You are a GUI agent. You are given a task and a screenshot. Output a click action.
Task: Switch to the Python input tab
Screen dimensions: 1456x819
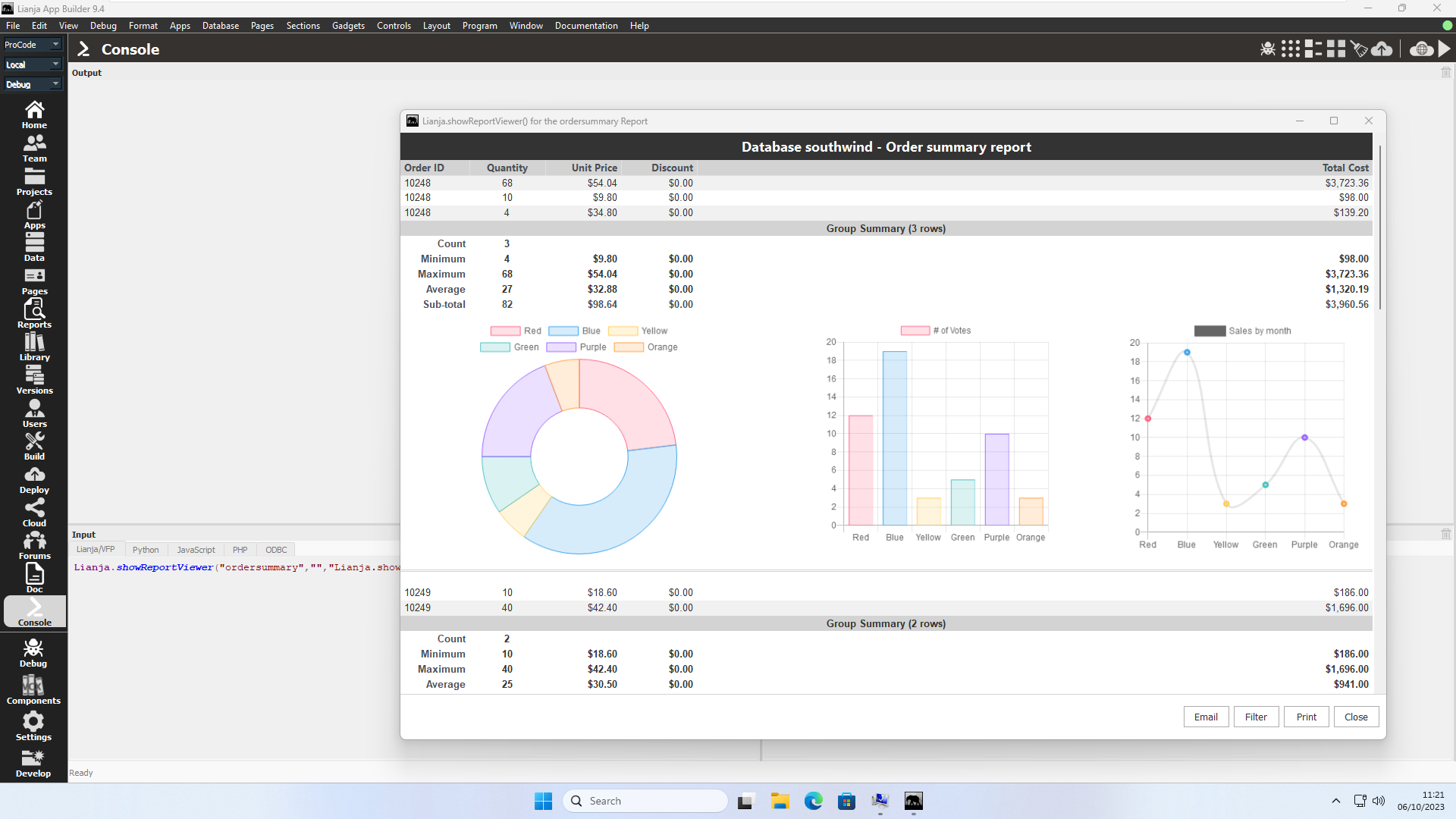pyautogui.click(x=146, y=550)
